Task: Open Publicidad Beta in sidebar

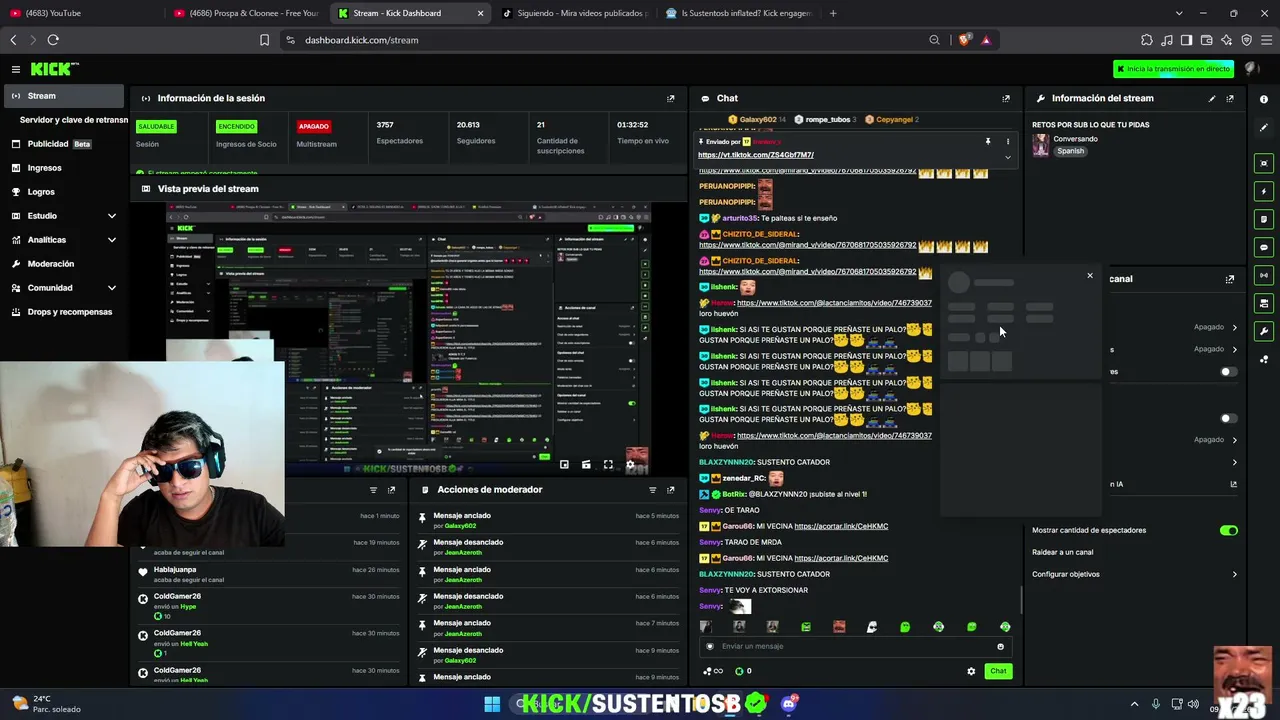Action: [62, 144]
